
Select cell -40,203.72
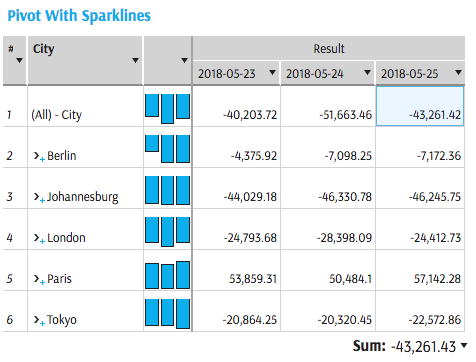(x=236, y=107)
